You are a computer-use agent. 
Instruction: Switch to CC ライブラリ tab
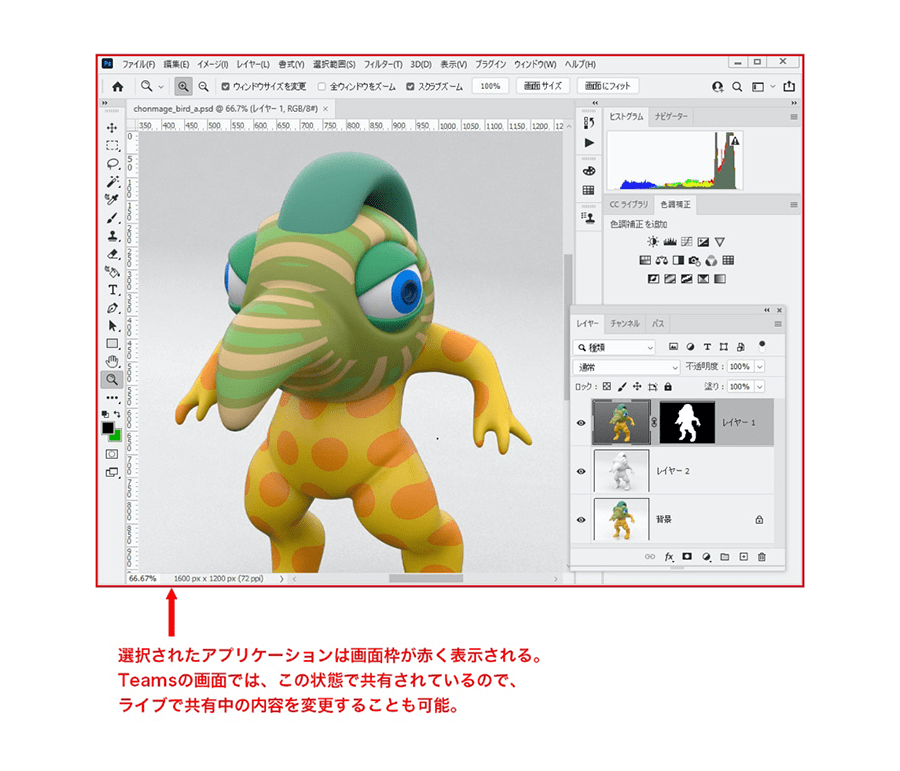628,204
